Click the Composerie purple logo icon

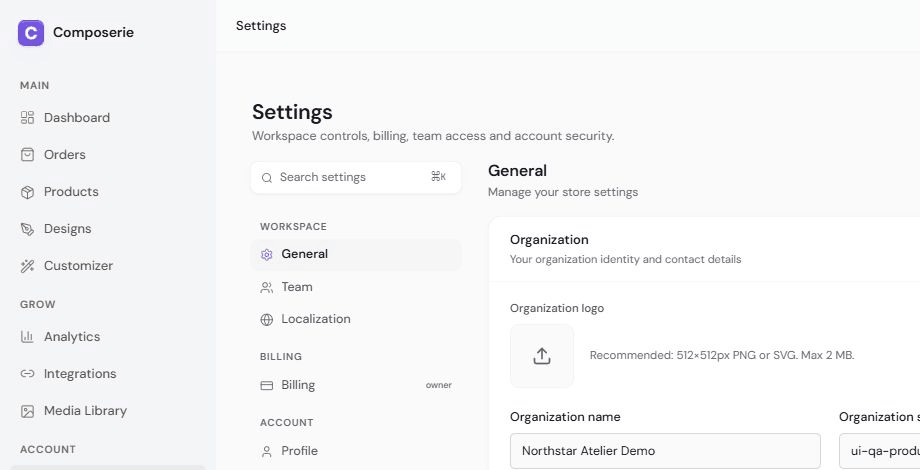(x=31, y=33)
